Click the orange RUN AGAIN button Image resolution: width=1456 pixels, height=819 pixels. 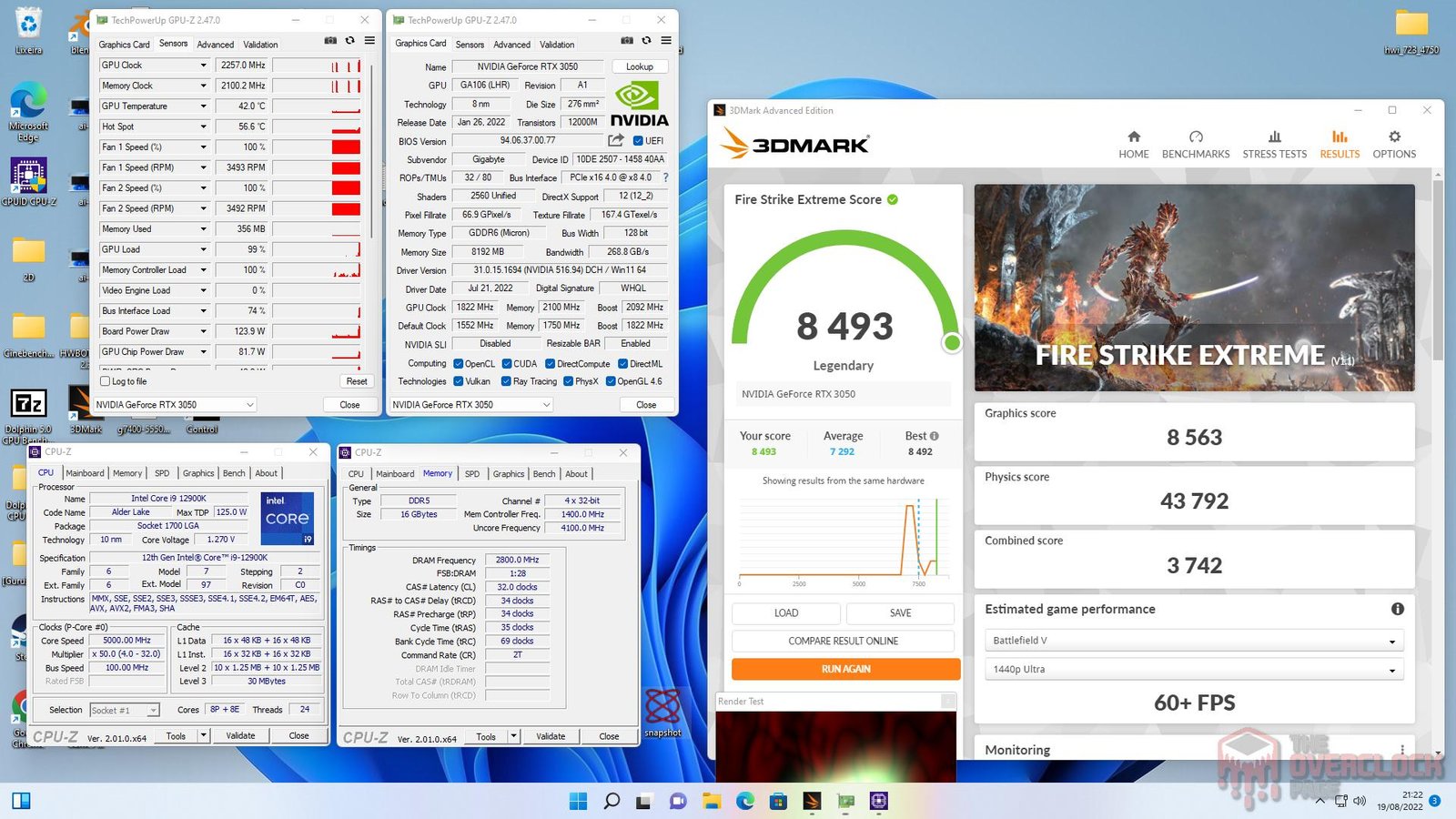point(845,669)
